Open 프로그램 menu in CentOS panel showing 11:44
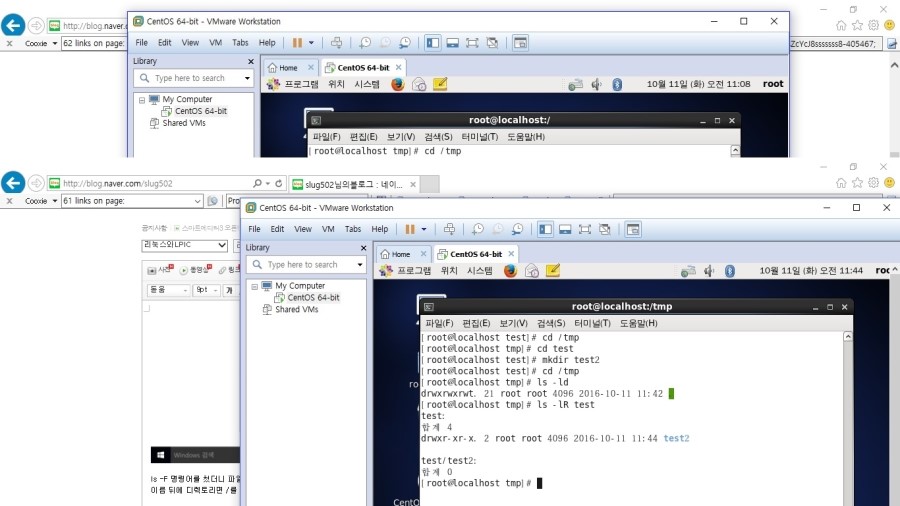Viewport: 900px width, 506px height. pos(414,271)
